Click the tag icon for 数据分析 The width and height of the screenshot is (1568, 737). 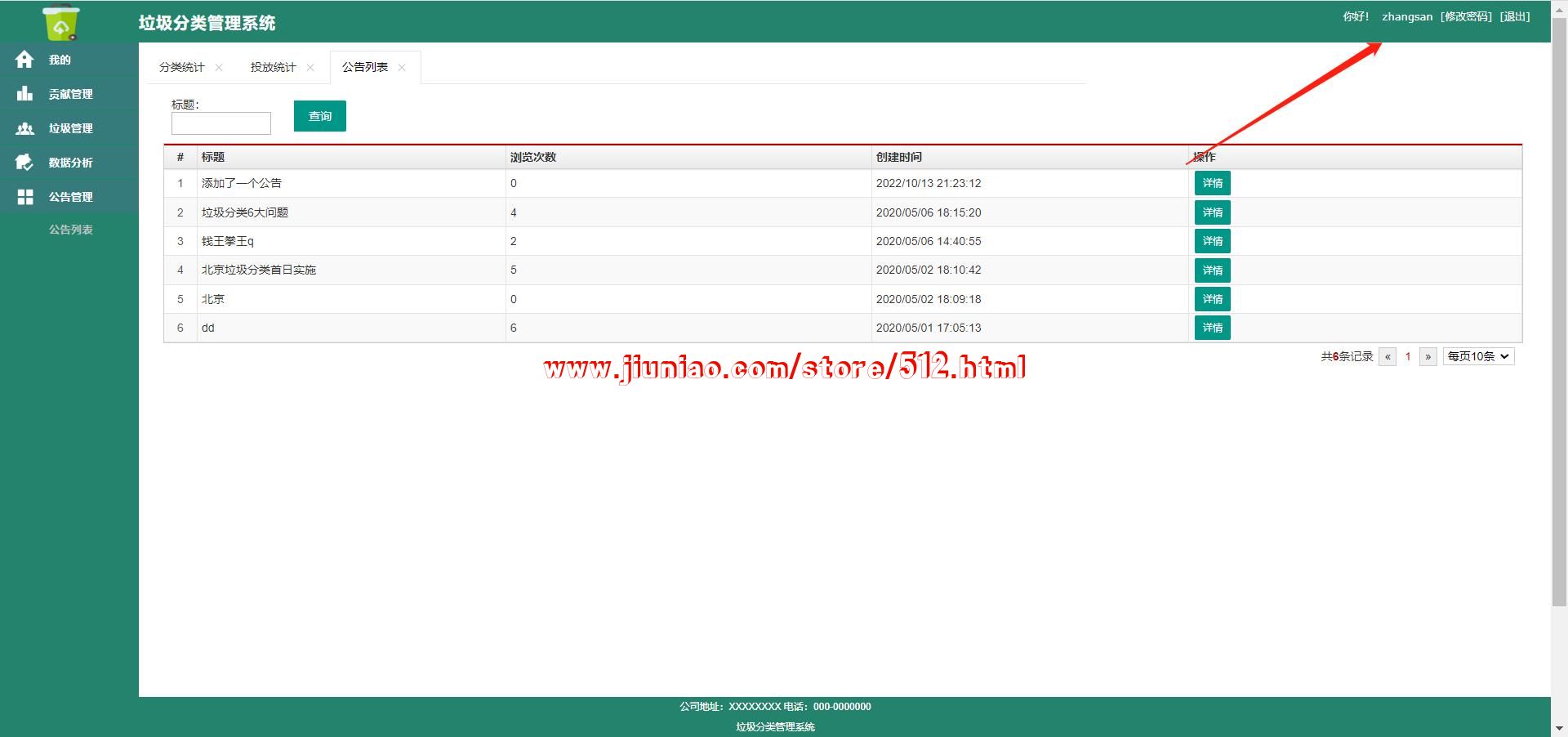click(24, 163)
